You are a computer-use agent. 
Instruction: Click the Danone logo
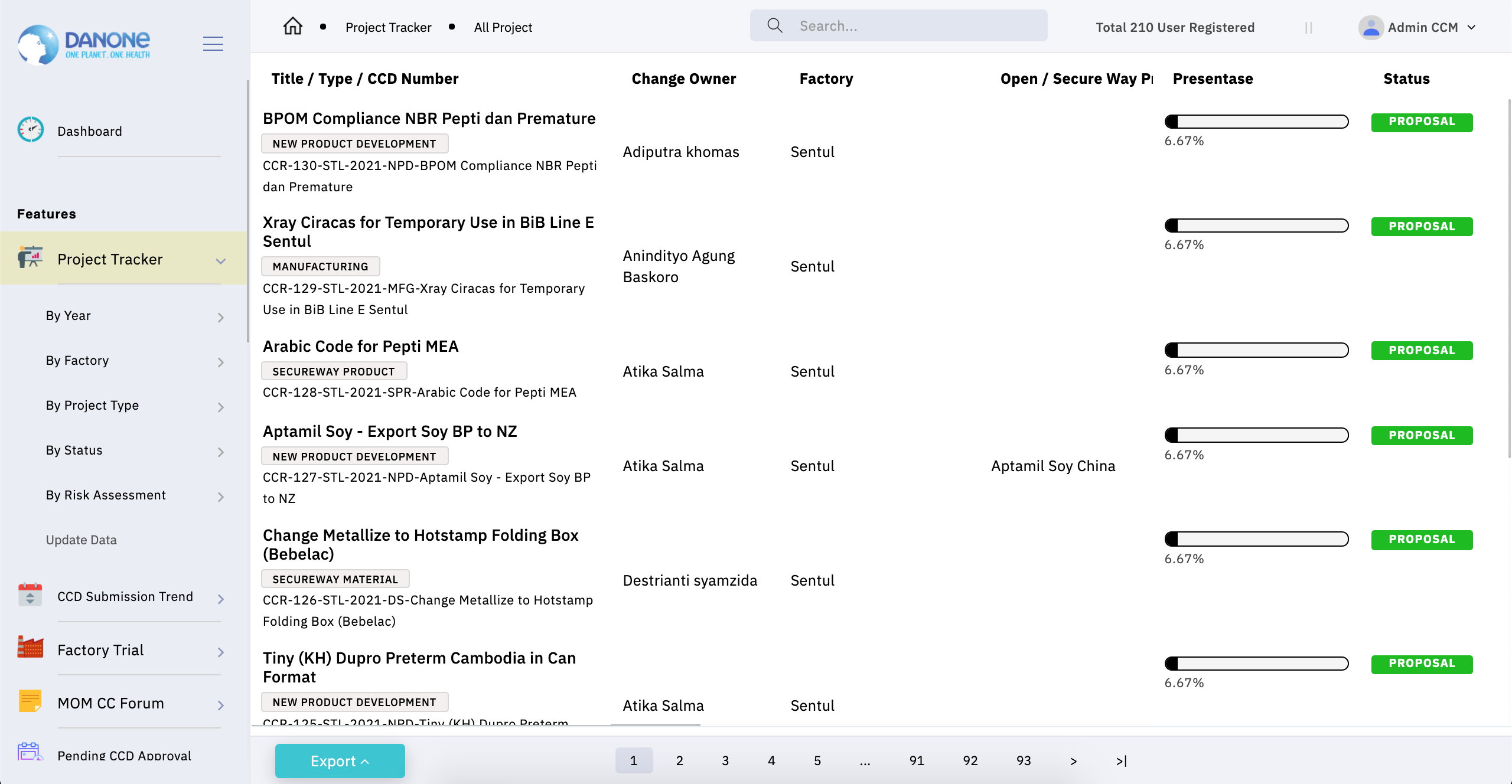83,44
